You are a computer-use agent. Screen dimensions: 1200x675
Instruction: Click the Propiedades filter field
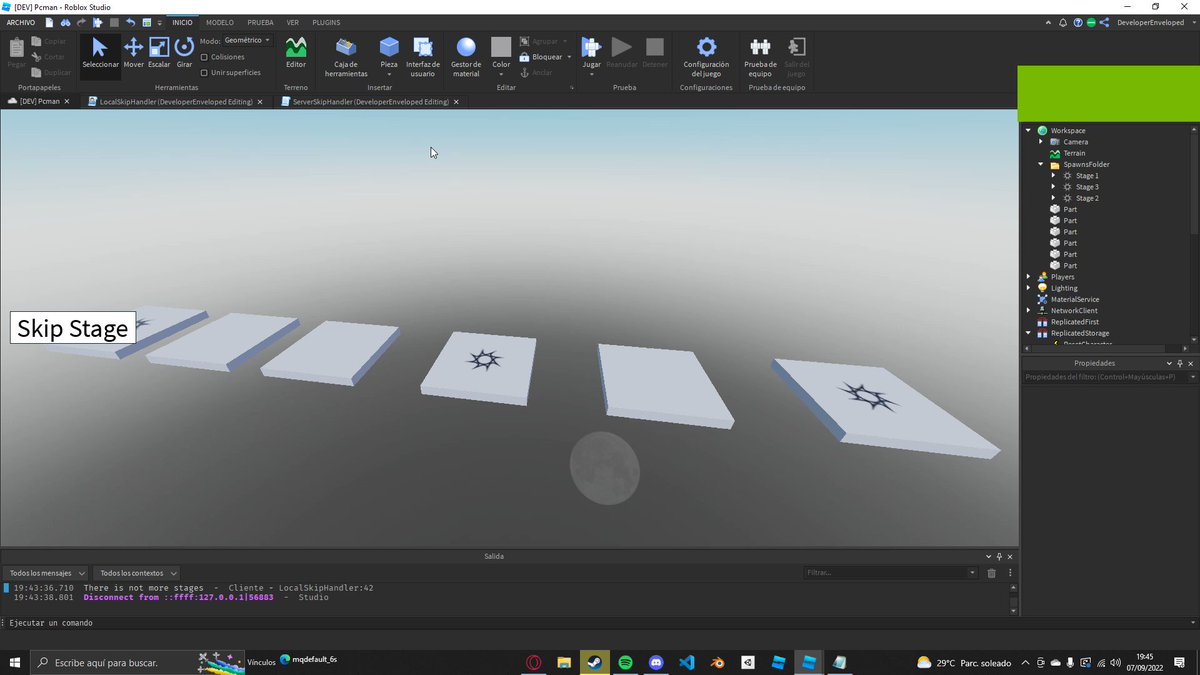pos(1109,377)
